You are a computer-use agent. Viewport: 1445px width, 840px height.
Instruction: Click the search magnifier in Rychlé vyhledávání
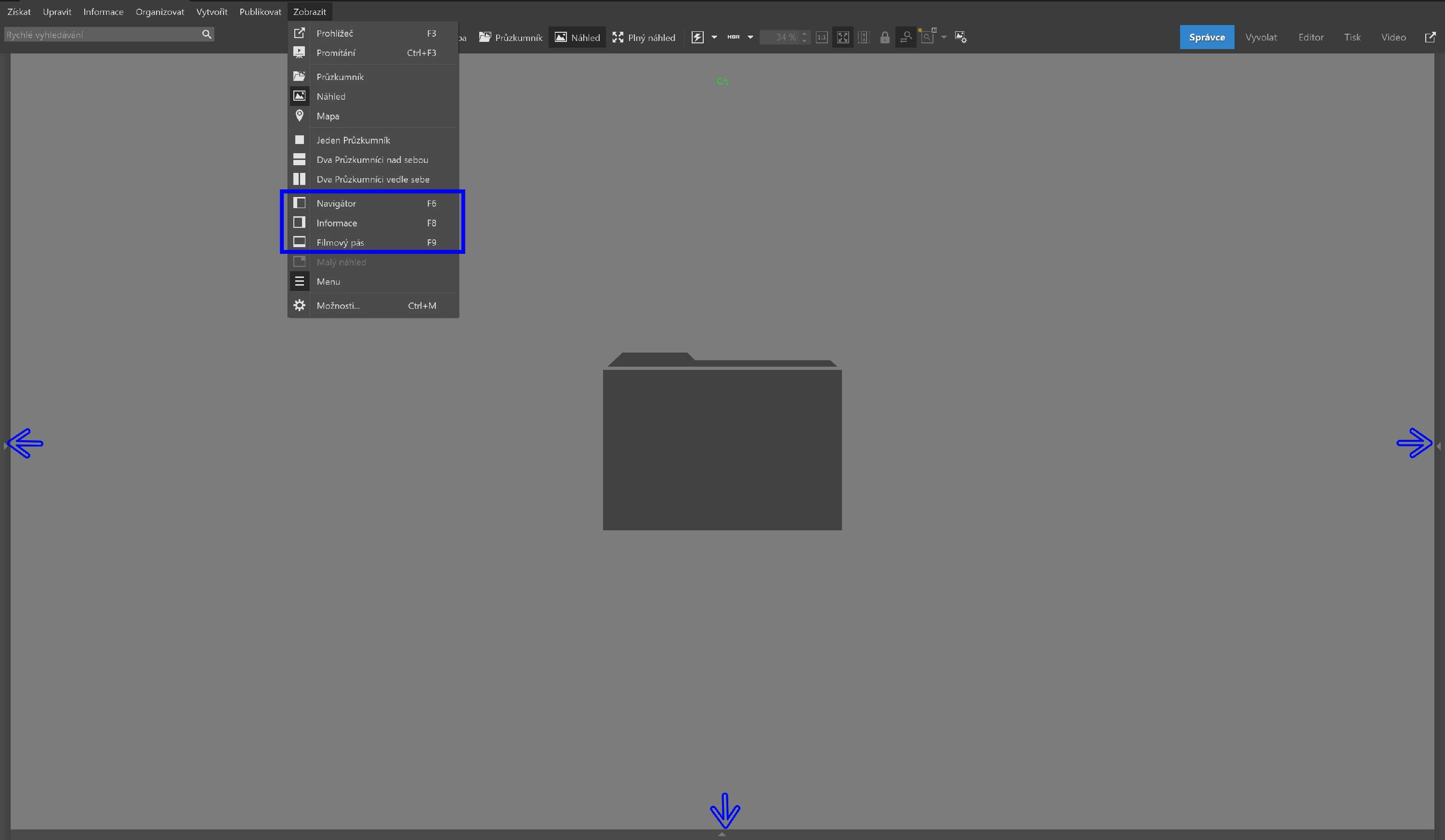[207, 34]
